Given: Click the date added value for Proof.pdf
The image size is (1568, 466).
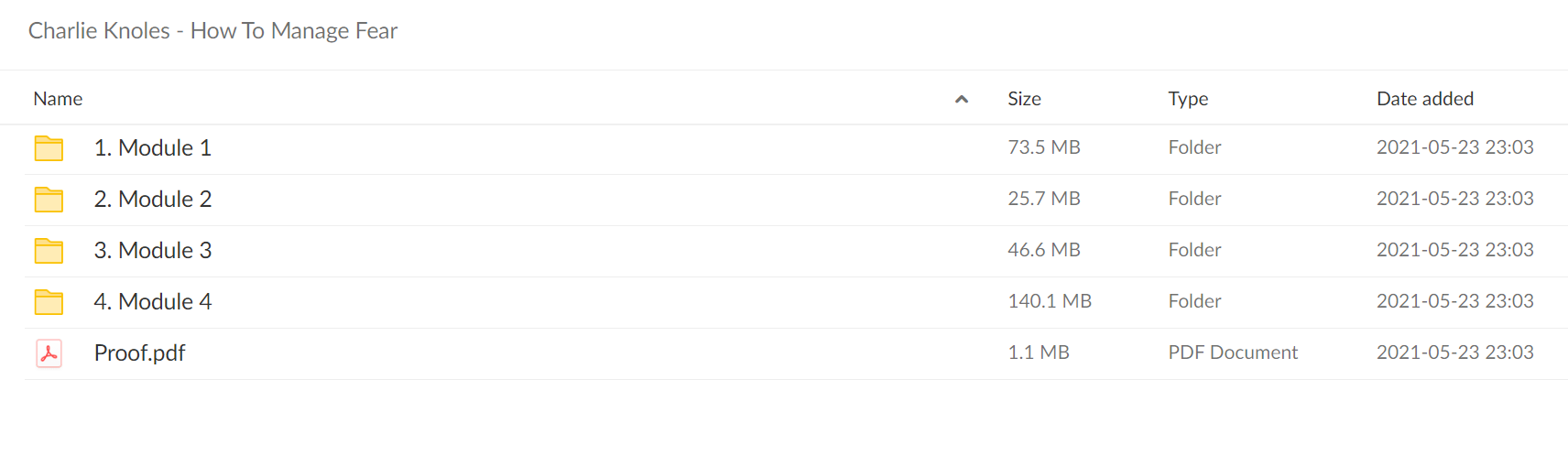Looking at the screenshot, I should pyautogui.click(x=1454, y=352).
